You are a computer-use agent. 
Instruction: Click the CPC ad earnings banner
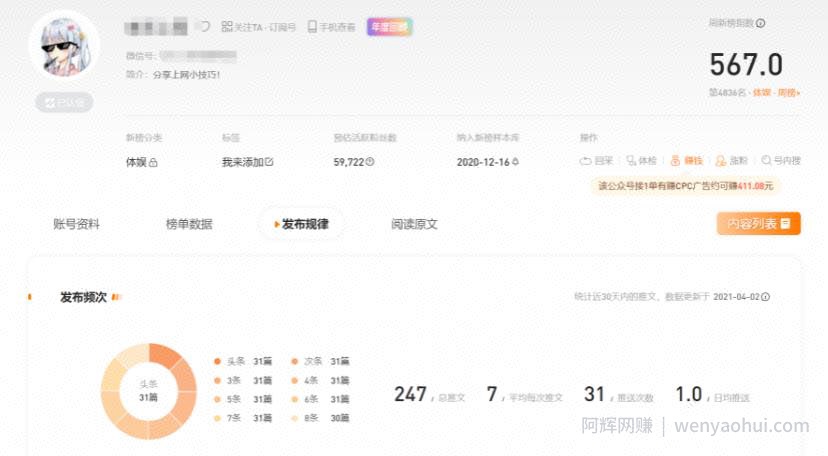pyautogui.click(x=685, y=186)
